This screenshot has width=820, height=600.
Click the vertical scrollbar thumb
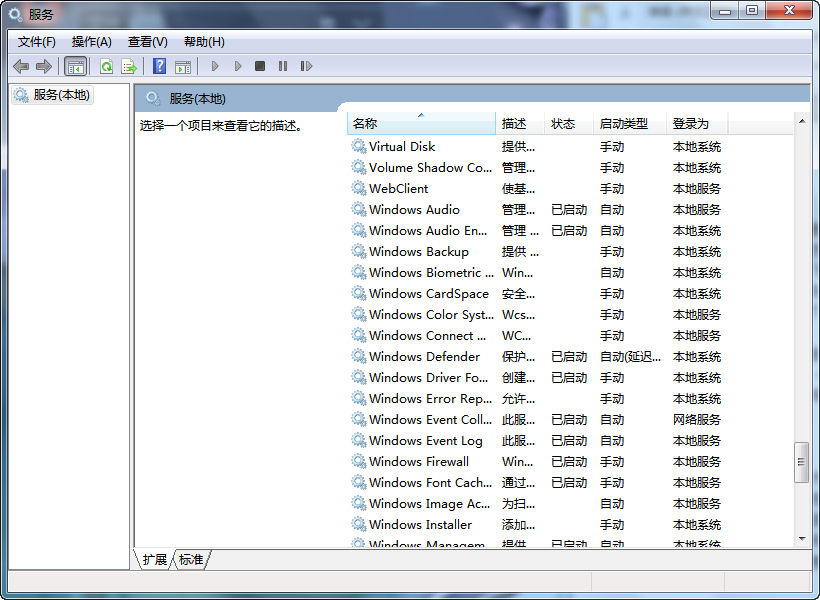(x=801, y=462)
